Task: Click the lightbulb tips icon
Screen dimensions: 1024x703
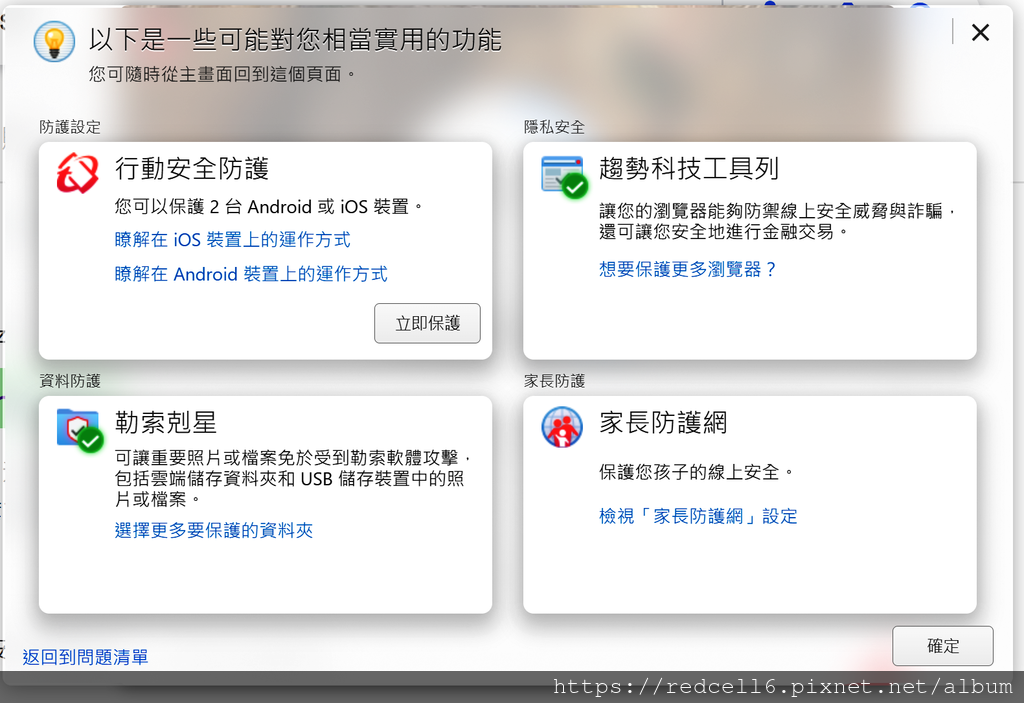Action: (x=54, y=41)
